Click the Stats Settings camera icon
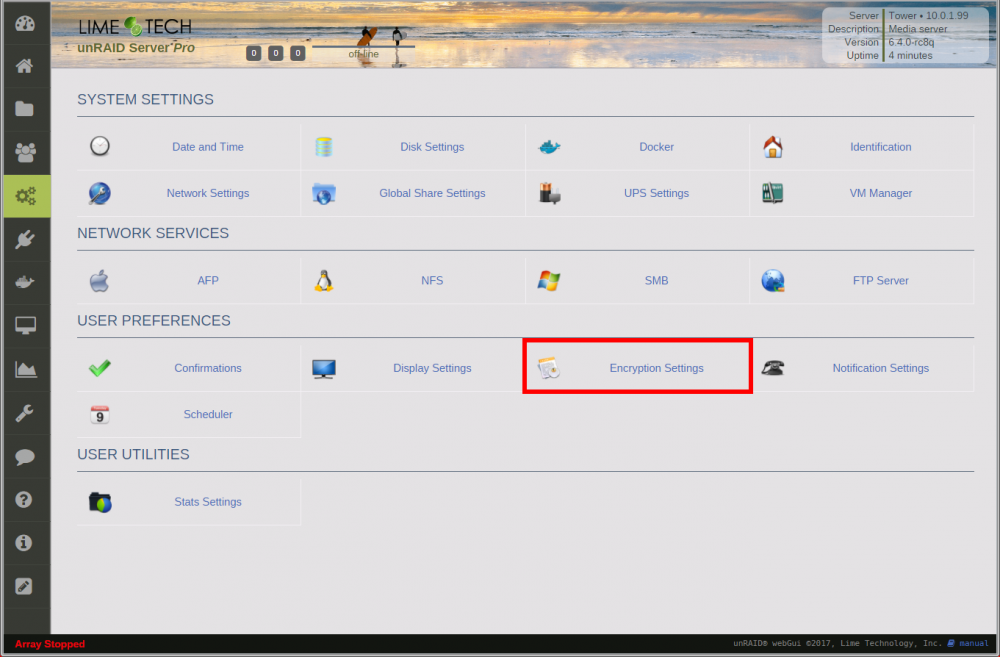This screenshot has width=1000, height=657. (x=100, y=502)
